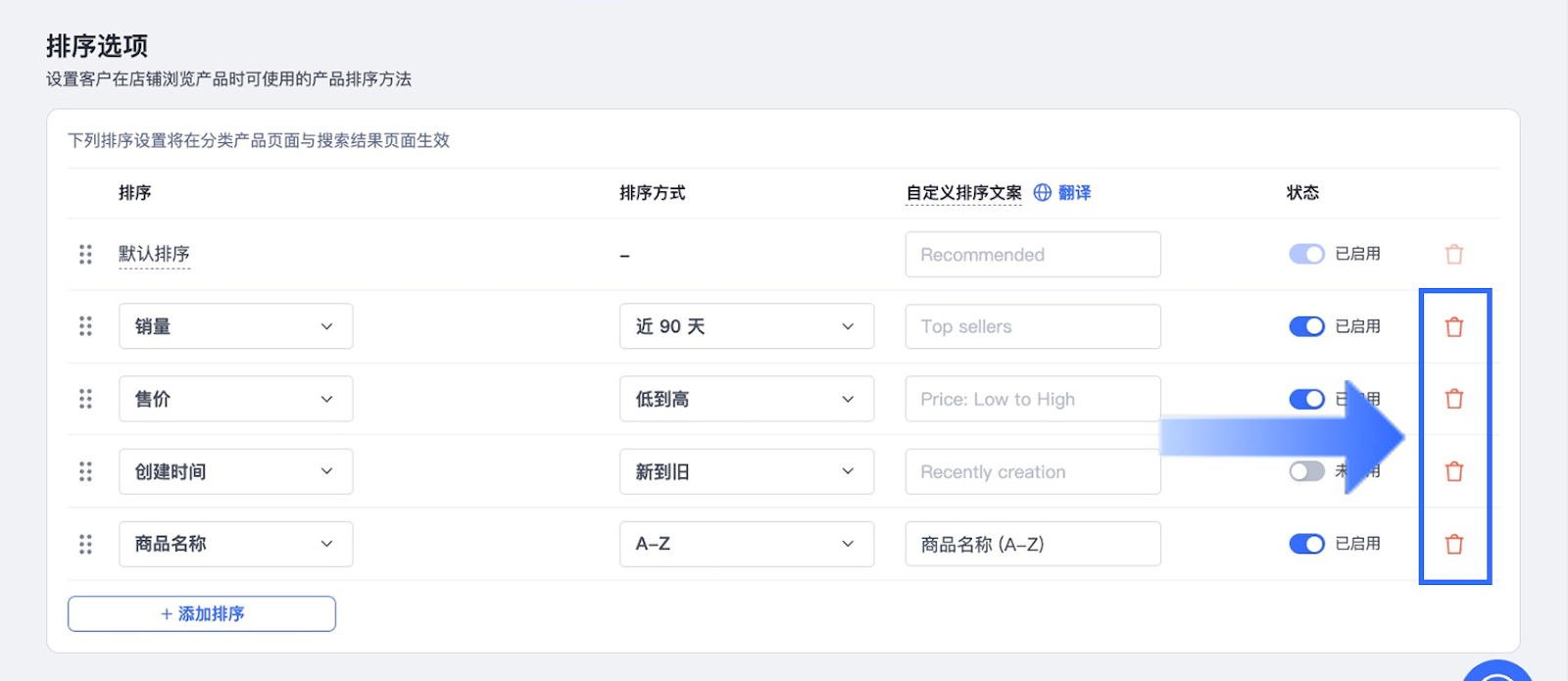The image size is (1568, 681).
Task: Click drag handle of 创建时间 row
Action: tap(85, 471)
